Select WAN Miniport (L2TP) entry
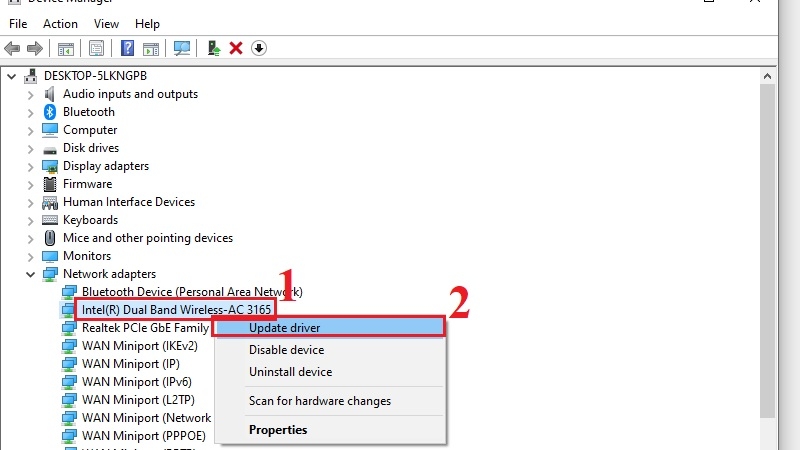The height and width of the screenshot is (450, 800). [x=138, y=400]
